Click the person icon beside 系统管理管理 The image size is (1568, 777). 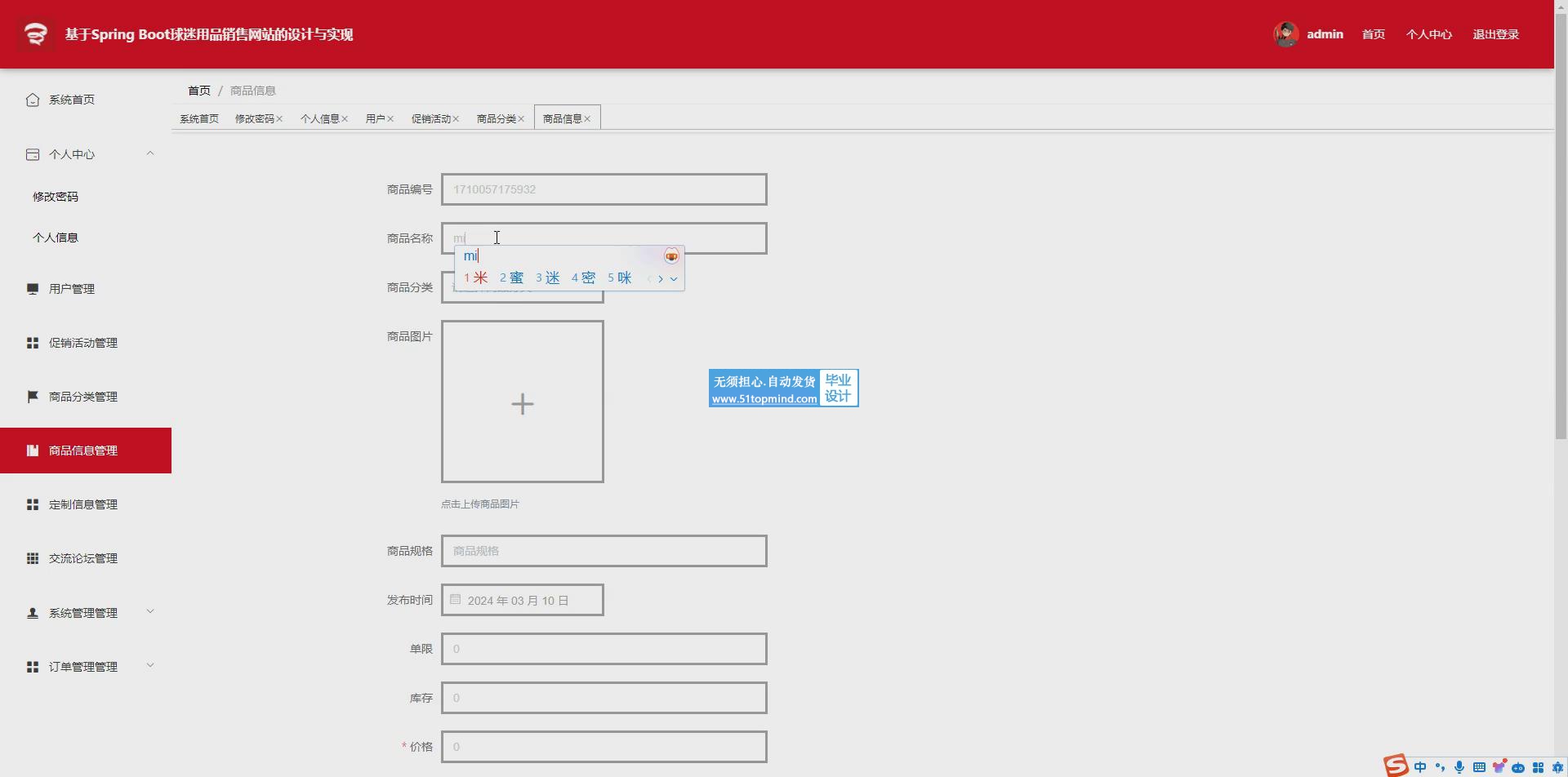pyautogui.click(x=33, y=613)
